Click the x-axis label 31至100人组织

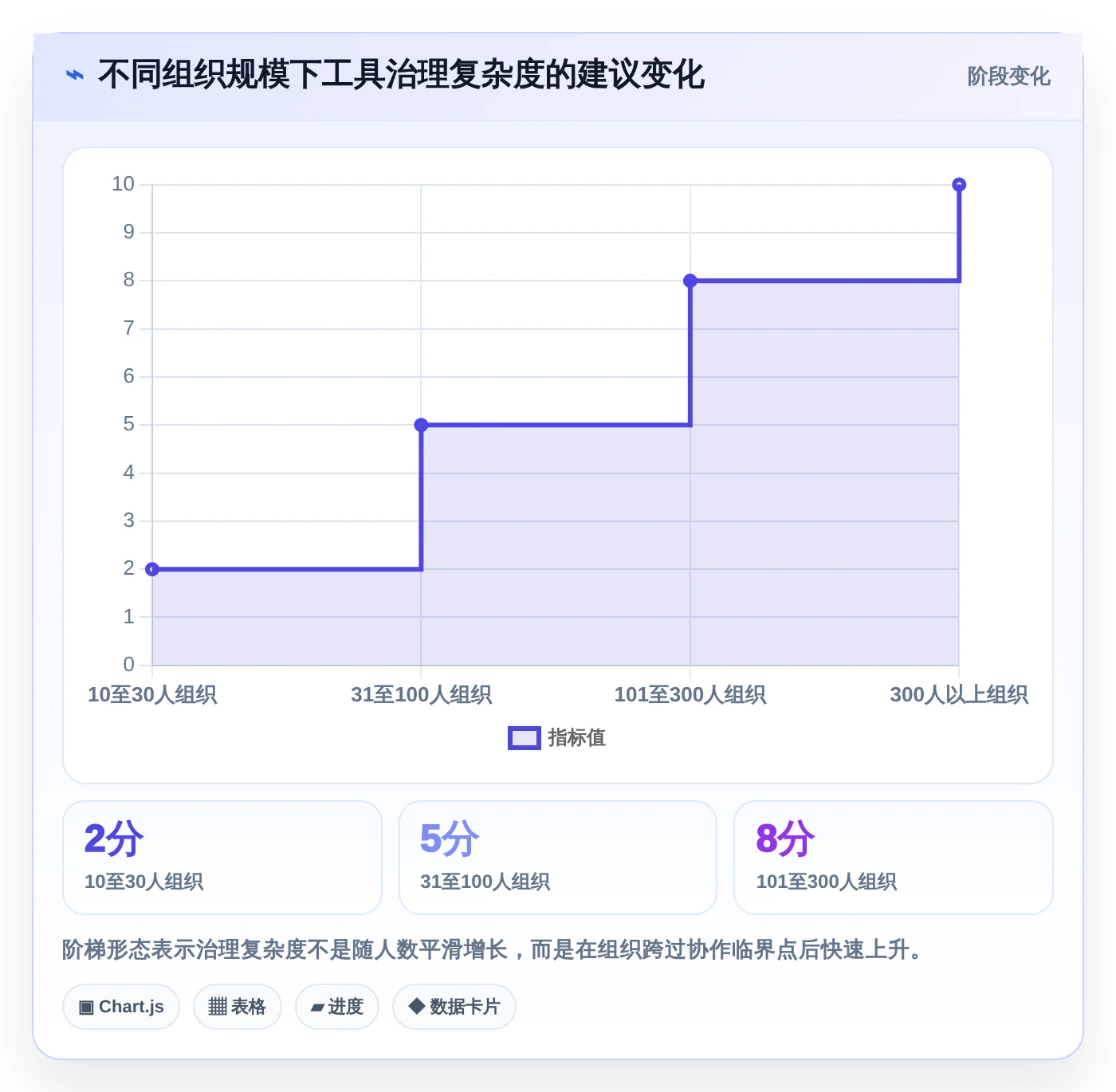coord(421,695)
